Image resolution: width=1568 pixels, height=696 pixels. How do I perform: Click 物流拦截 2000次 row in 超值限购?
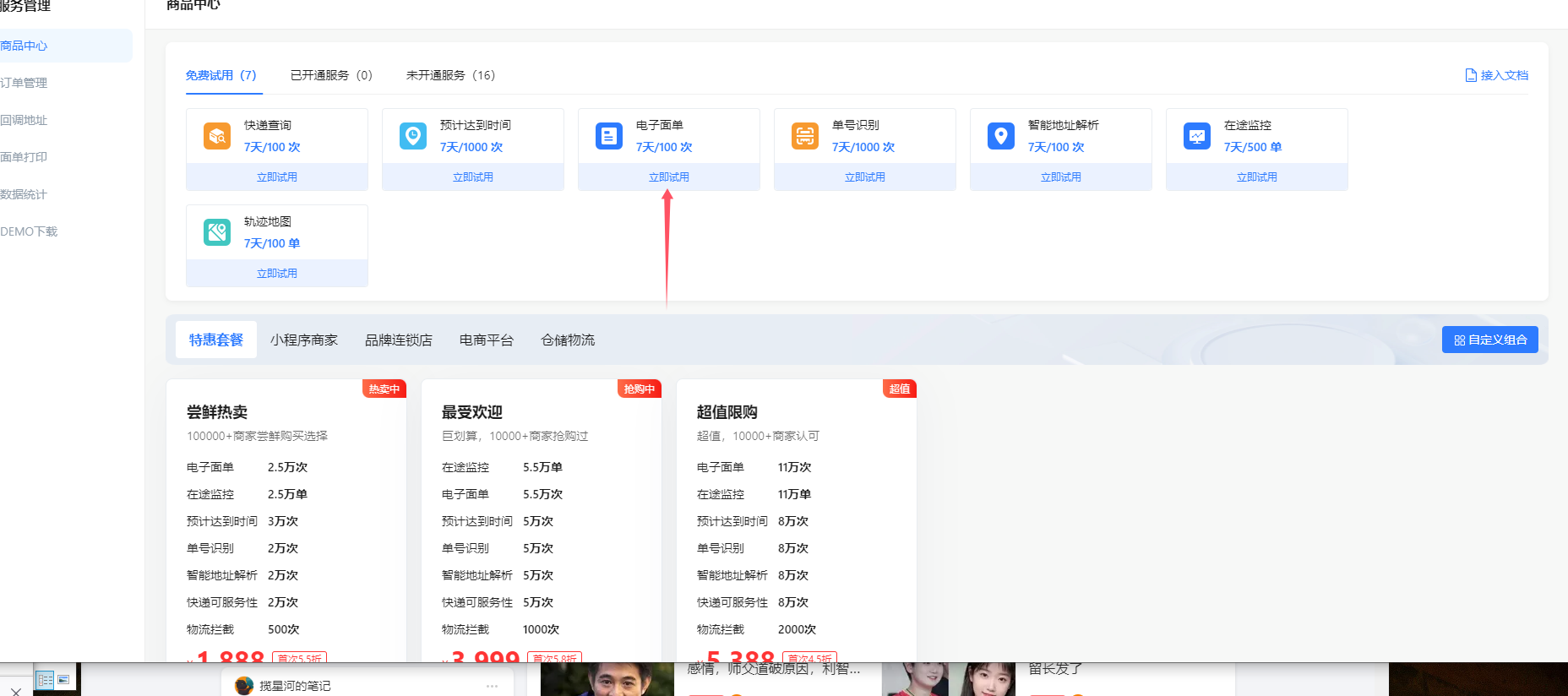click(x=757, y=629)
